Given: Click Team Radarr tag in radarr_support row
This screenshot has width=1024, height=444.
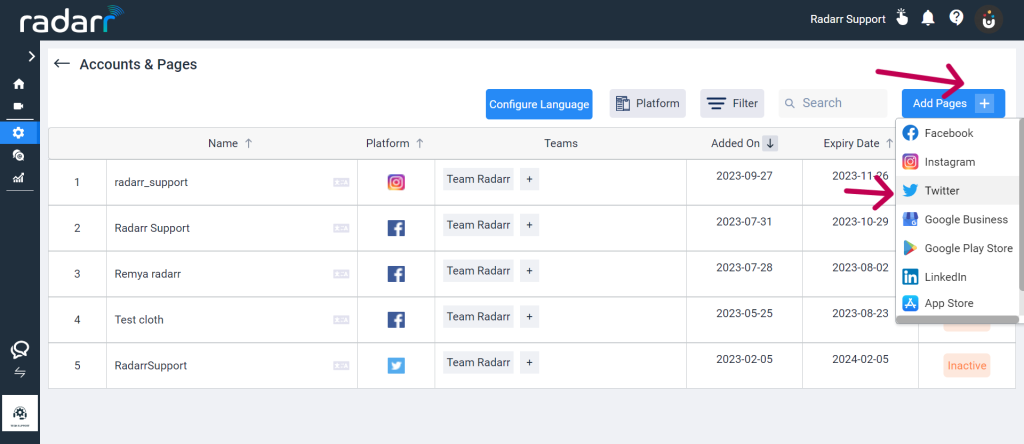Looking at the screenshot, I should [x=478, y=179].
